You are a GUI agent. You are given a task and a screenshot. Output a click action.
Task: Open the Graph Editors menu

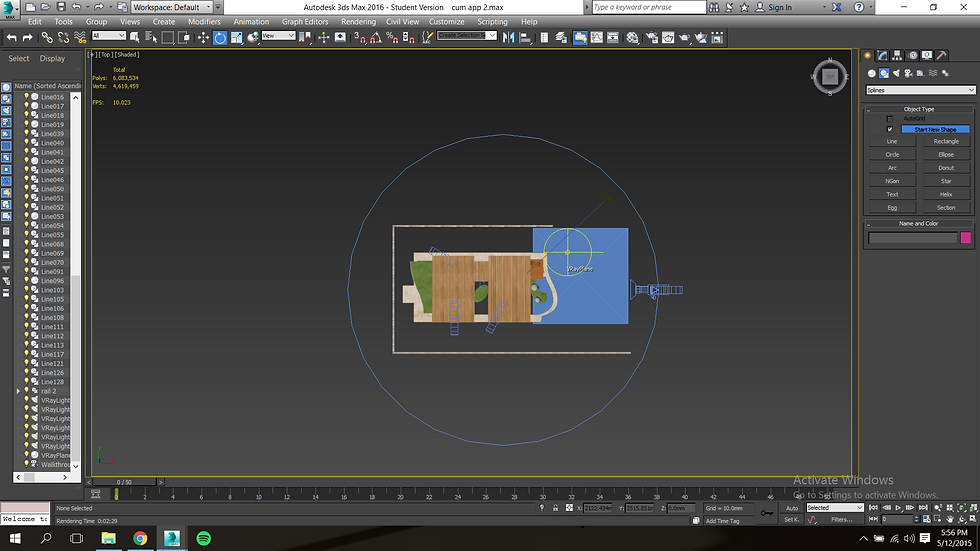304,21
